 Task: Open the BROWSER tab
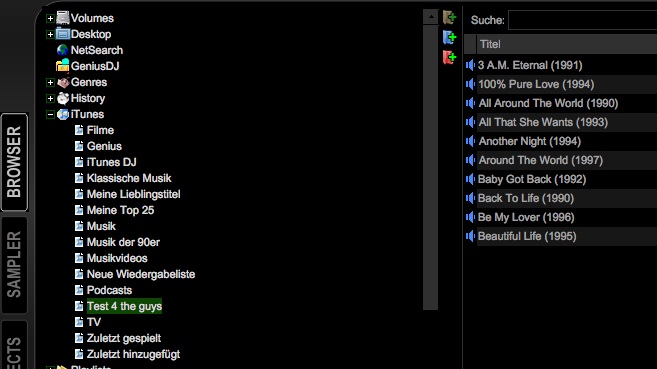14,162
